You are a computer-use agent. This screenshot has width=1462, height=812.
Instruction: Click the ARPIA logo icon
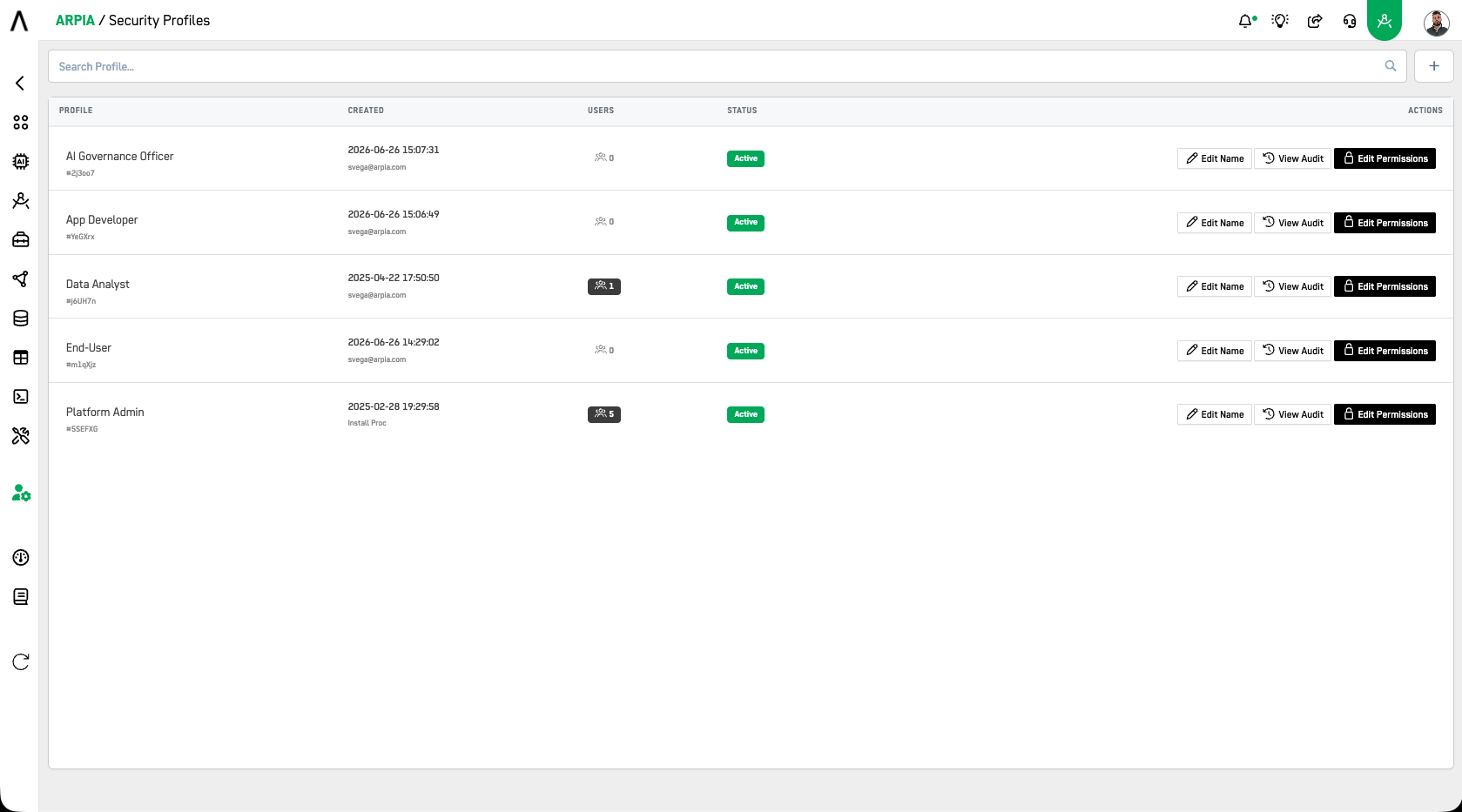pyautogui.click(x=19, y=20)
